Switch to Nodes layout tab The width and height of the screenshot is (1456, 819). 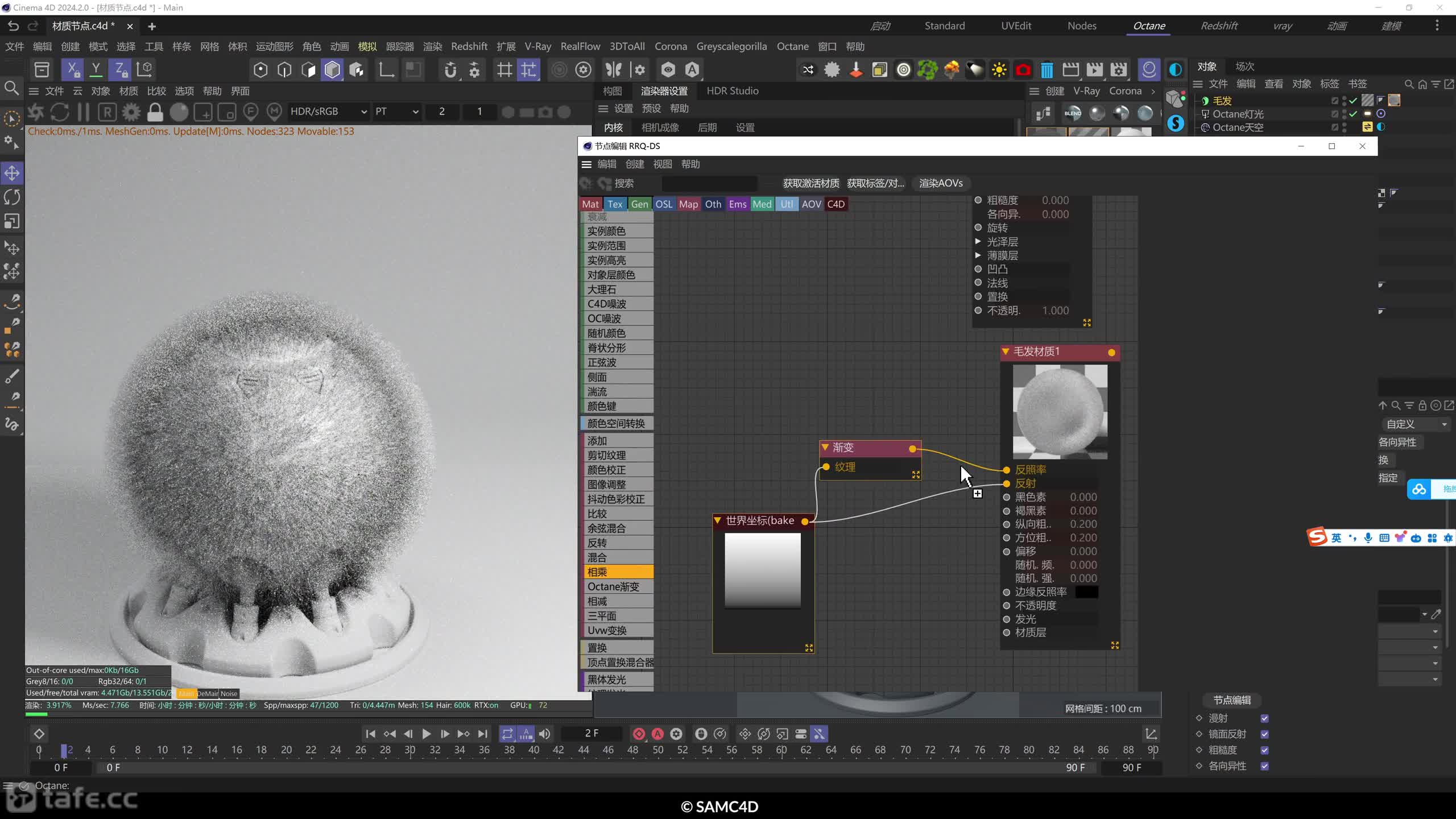[x=1082, y=26]
